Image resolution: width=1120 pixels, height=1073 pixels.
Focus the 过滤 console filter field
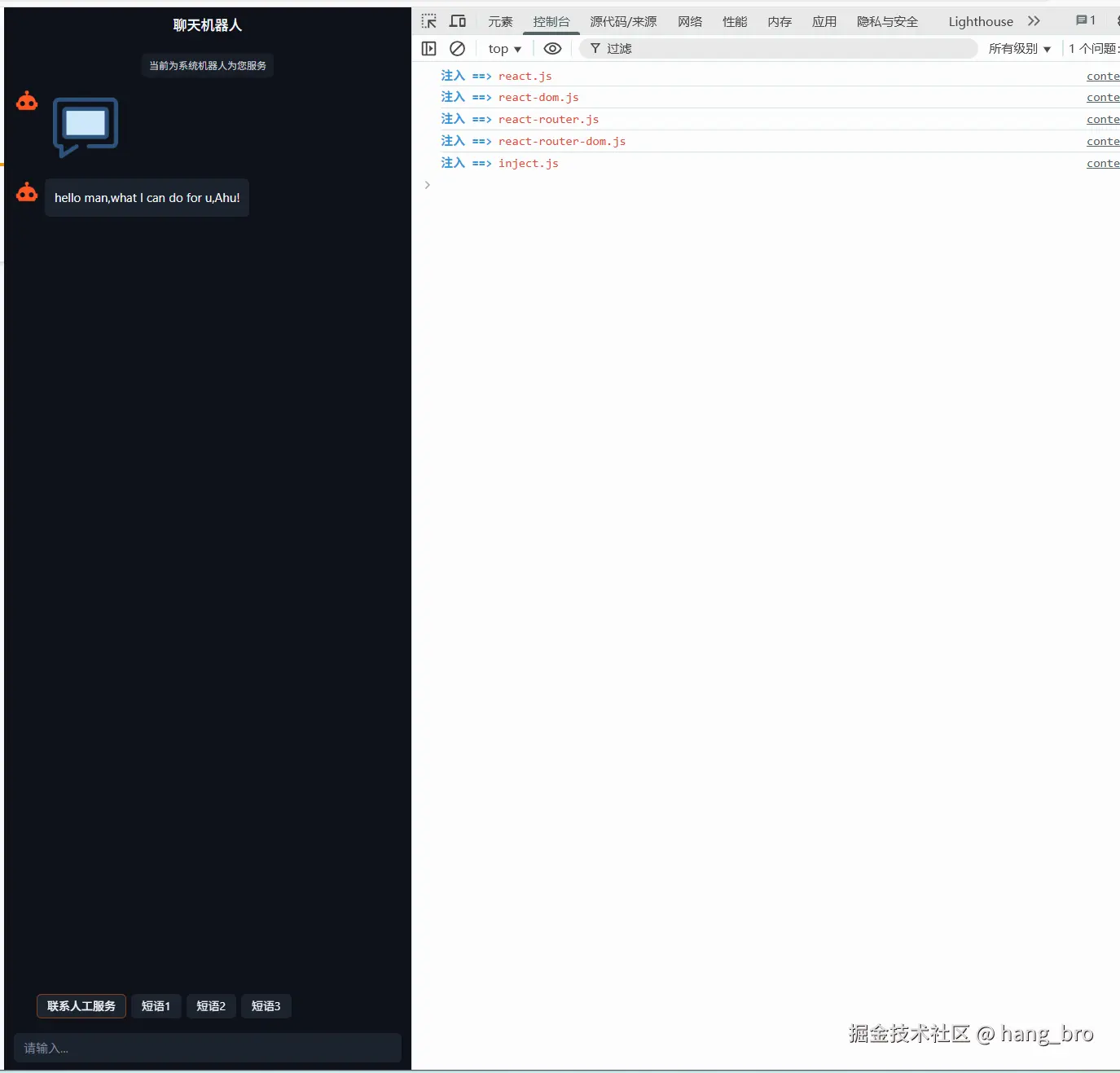(779, 49)
